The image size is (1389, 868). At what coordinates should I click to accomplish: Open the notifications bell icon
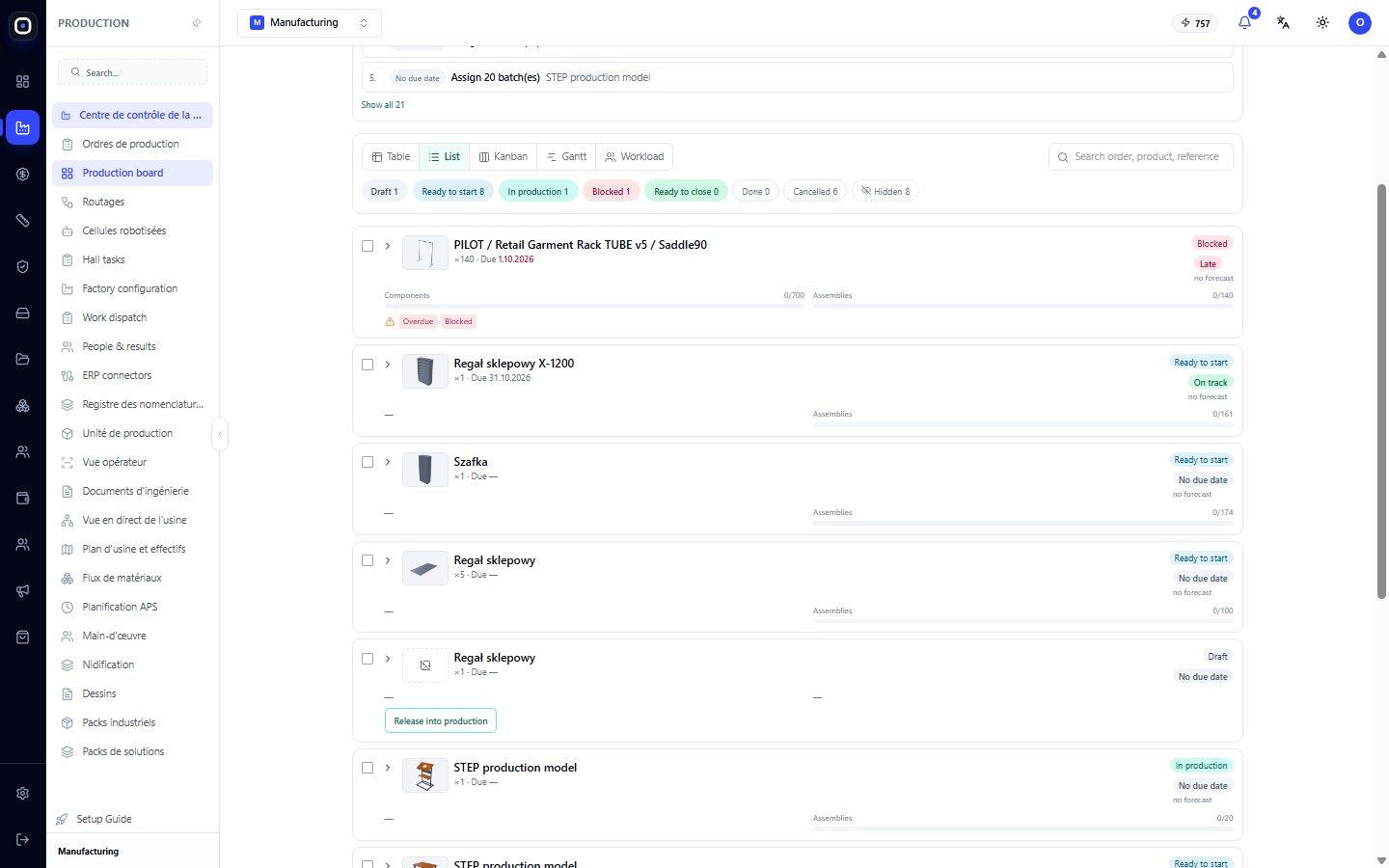(x=1244, y=22)
